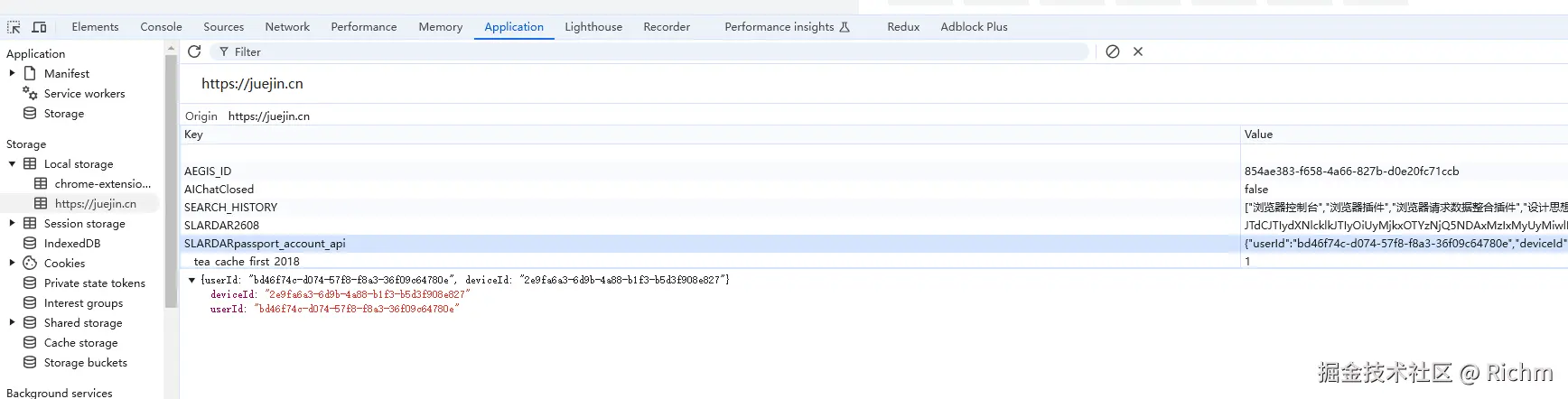Click the delete selected X icon
Viewport: 1568px width, 399px height.
coord(1138,51)
